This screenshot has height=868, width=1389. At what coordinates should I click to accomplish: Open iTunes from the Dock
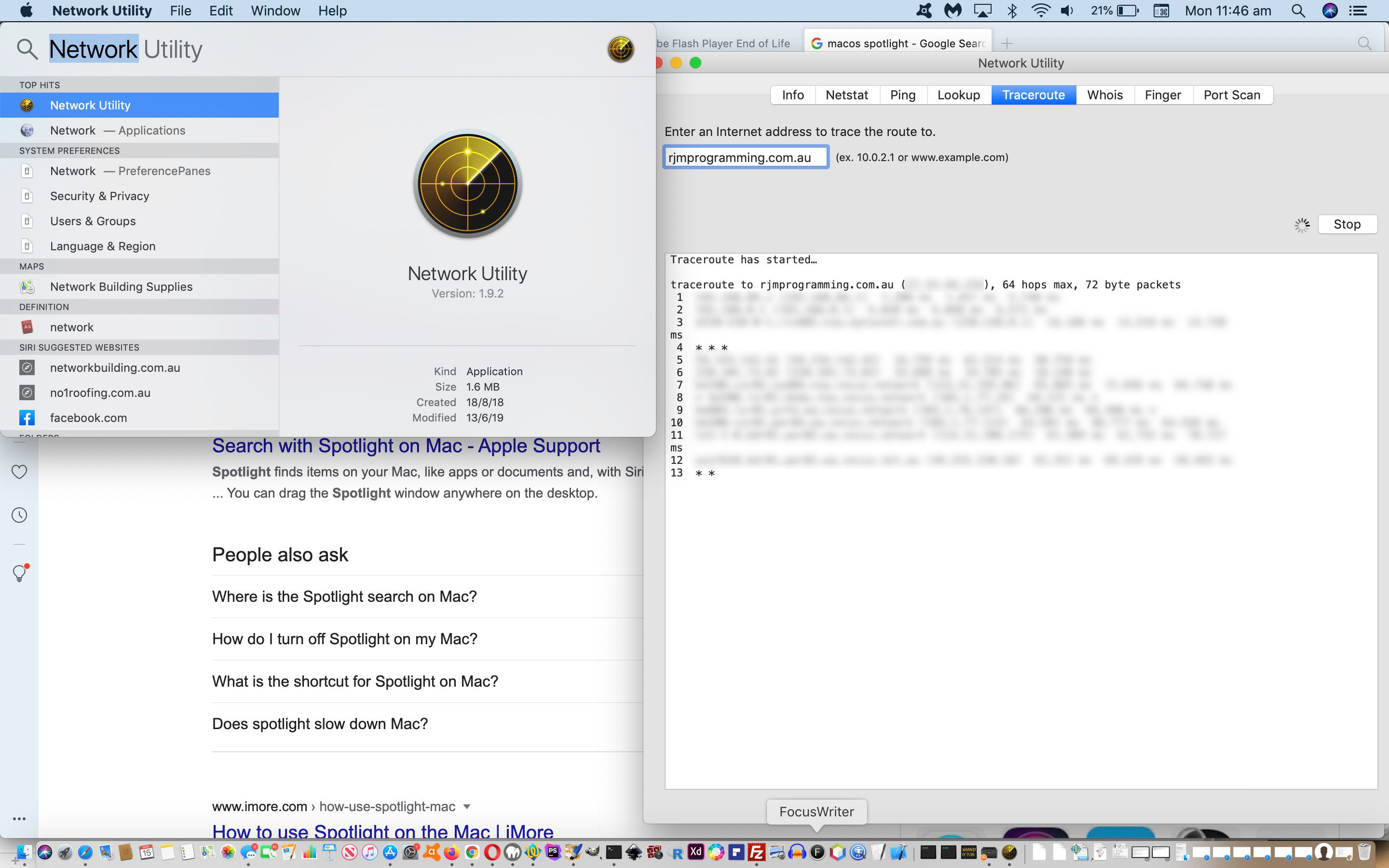click(x=369, y=852)
